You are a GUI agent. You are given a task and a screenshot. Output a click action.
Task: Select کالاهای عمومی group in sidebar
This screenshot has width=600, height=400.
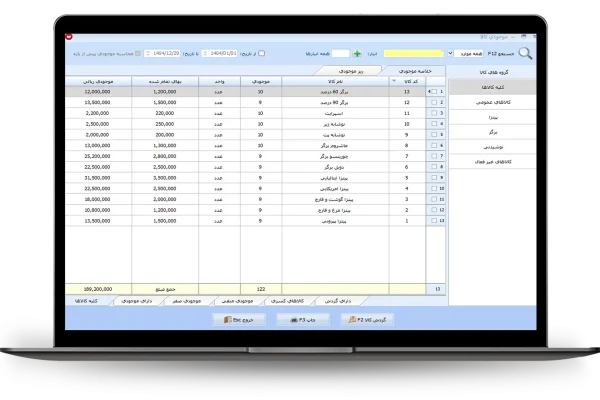(492, 102)
